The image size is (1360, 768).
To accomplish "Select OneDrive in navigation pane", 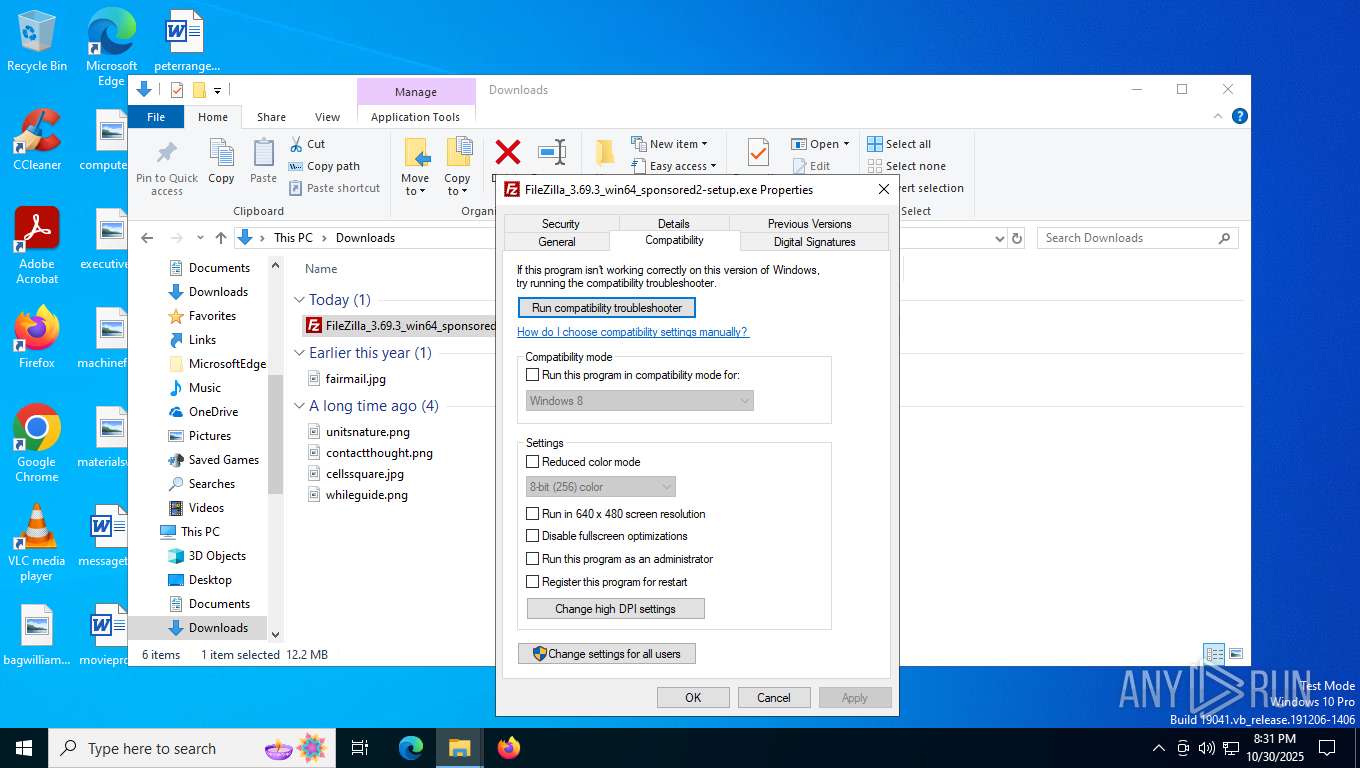I will [x=213, y=412].
